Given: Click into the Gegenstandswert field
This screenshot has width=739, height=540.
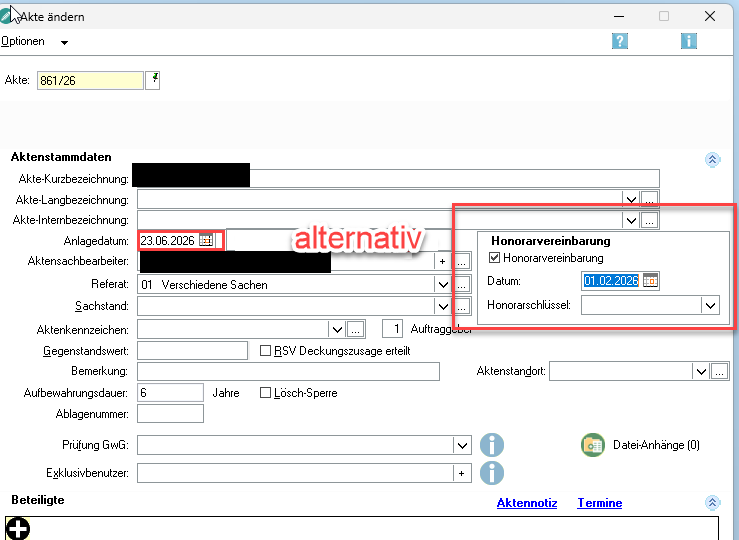Looking at the screenshot, I should coord(192,351).
